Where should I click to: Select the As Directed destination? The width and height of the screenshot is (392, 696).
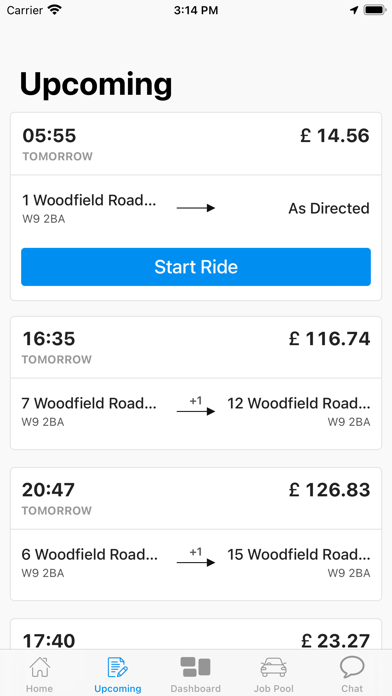329,208
